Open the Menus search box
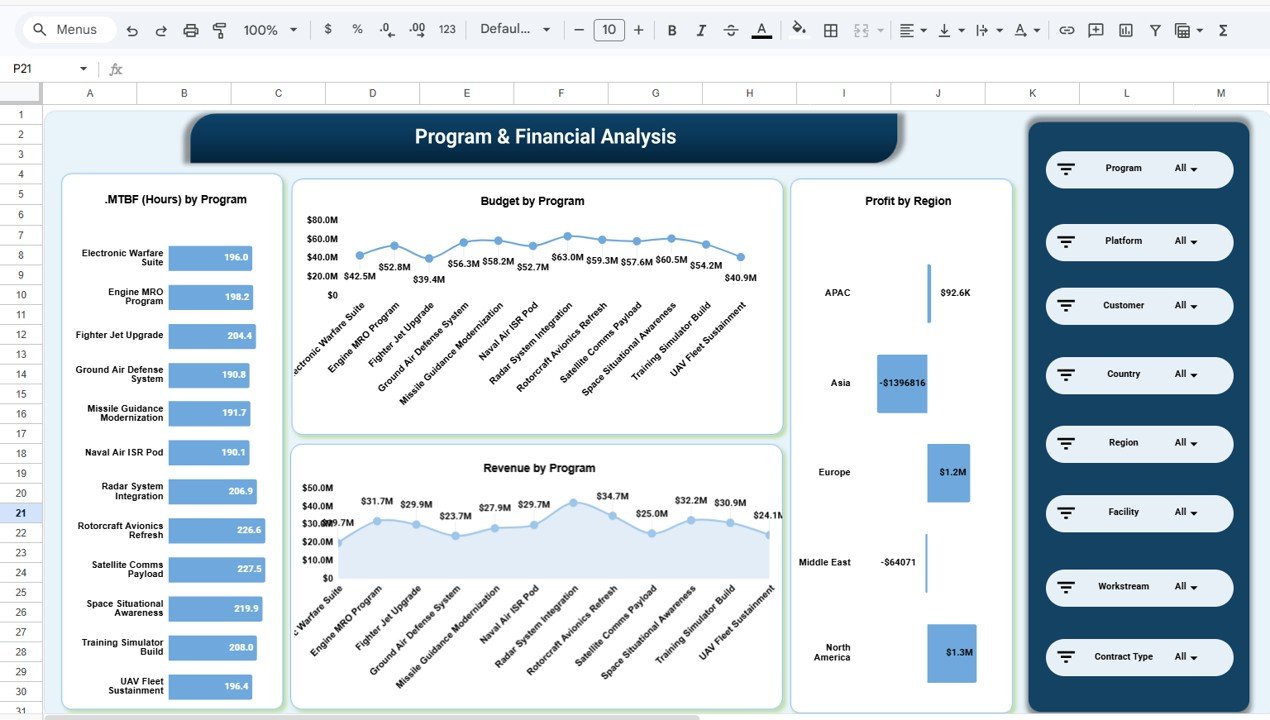1270x720 pixels. point(67,29)
